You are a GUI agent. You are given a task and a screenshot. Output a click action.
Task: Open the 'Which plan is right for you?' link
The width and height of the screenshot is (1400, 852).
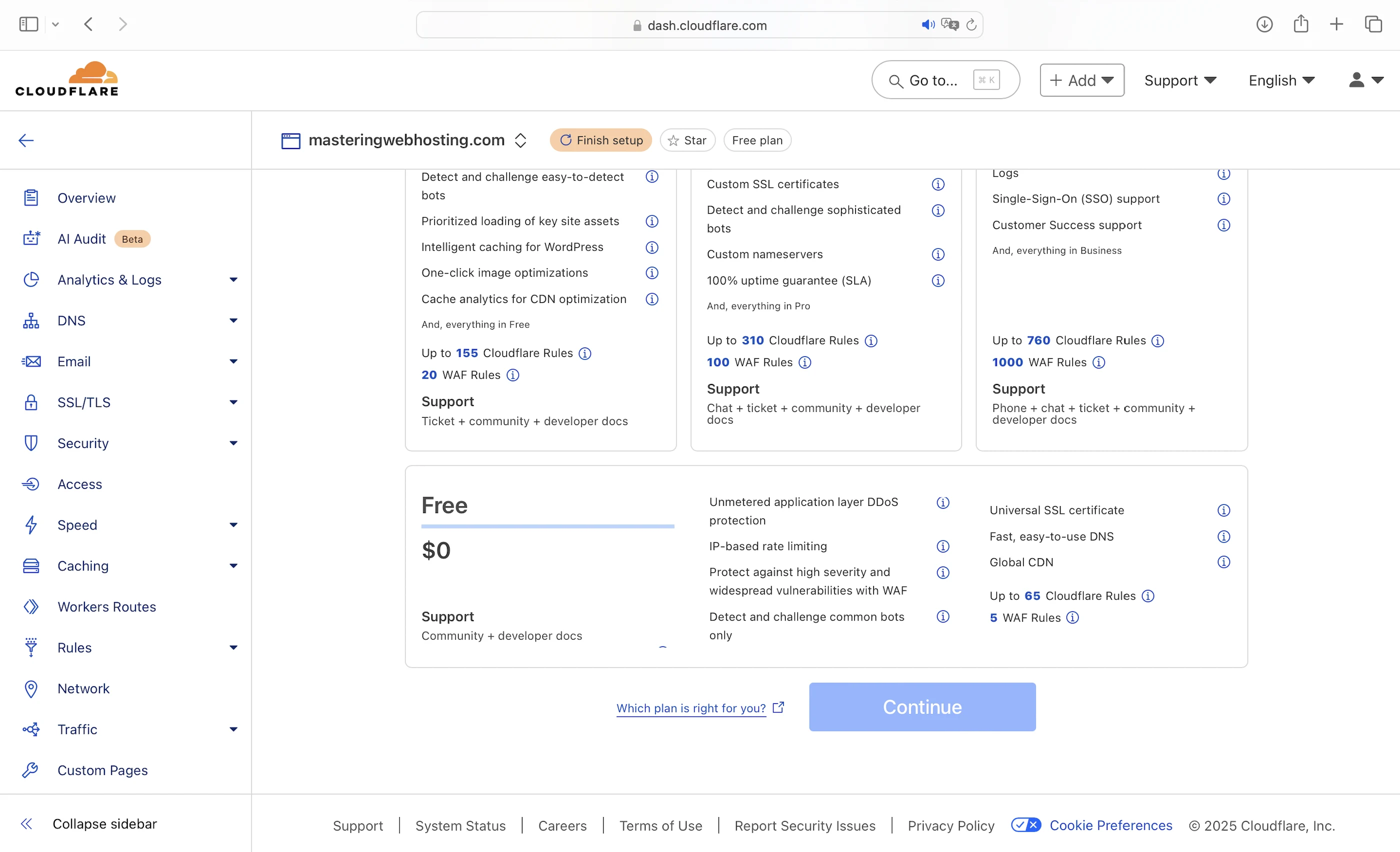click(690, 707)
